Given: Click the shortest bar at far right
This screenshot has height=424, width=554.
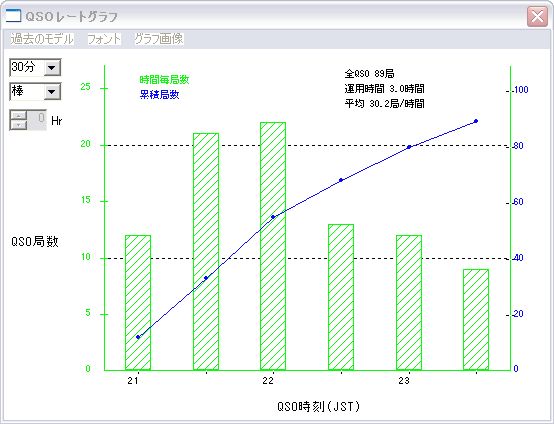Looking at the screenshot, I should coord(476,319).
